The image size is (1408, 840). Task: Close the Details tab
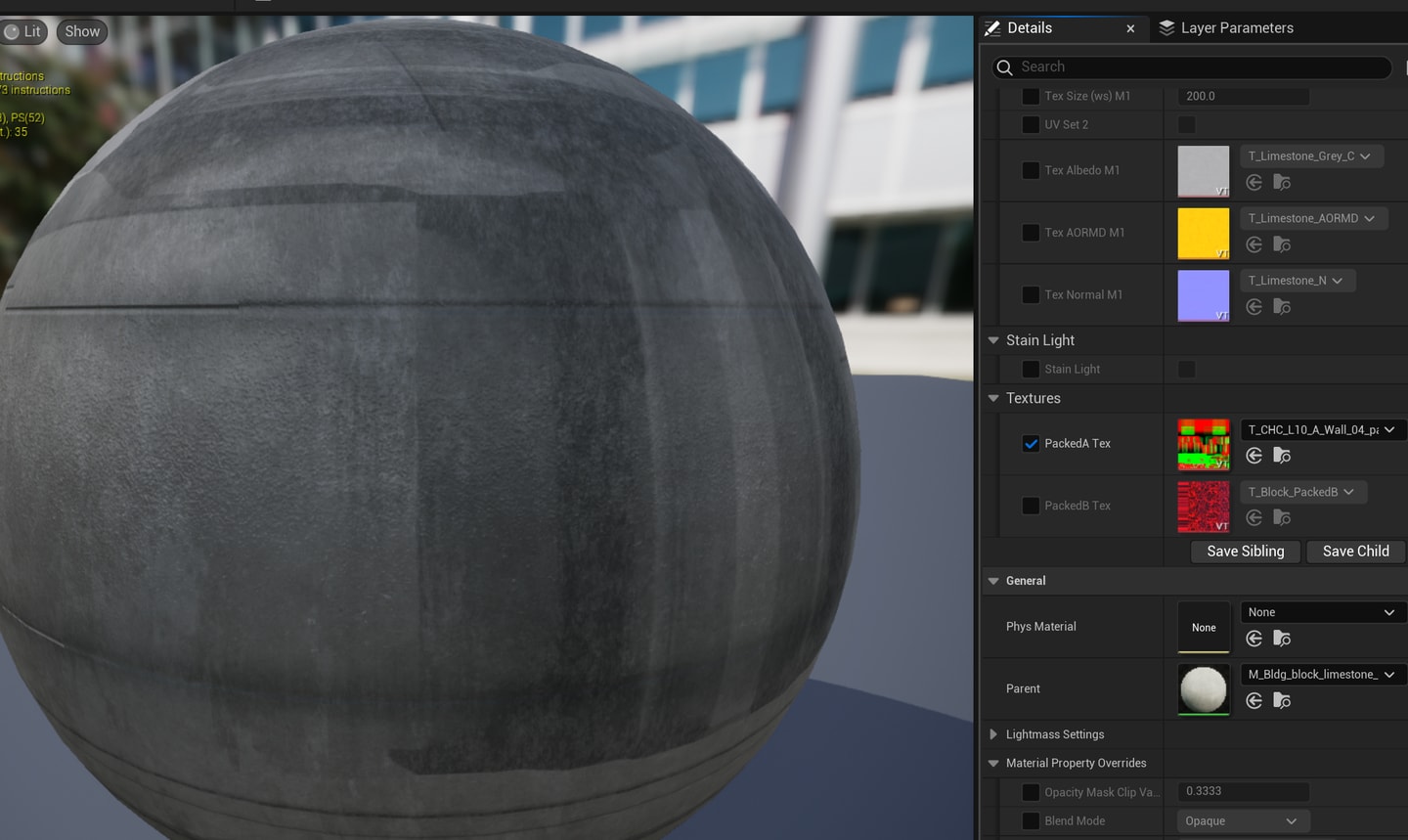click(x=1130, y=28)
